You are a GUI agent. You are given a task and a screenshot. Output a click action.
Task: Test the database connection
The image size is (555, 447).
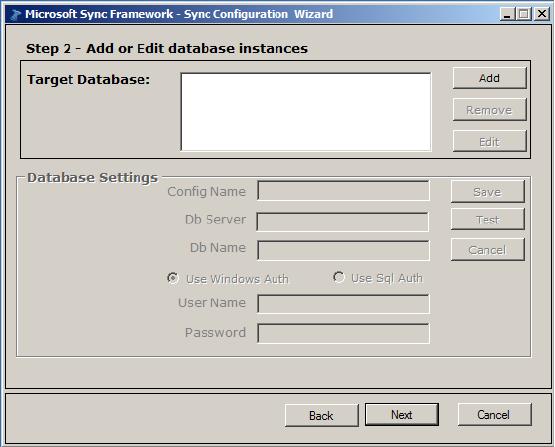click(x=488, y=219)
